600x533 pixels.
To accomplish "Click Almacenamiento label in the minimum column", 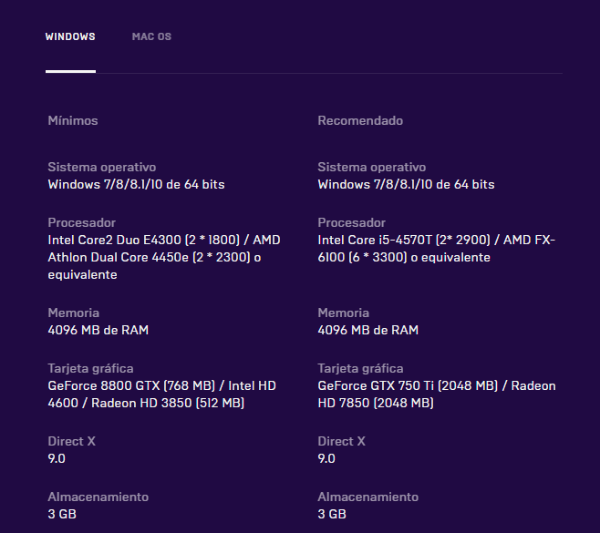I will coord(98,497).
